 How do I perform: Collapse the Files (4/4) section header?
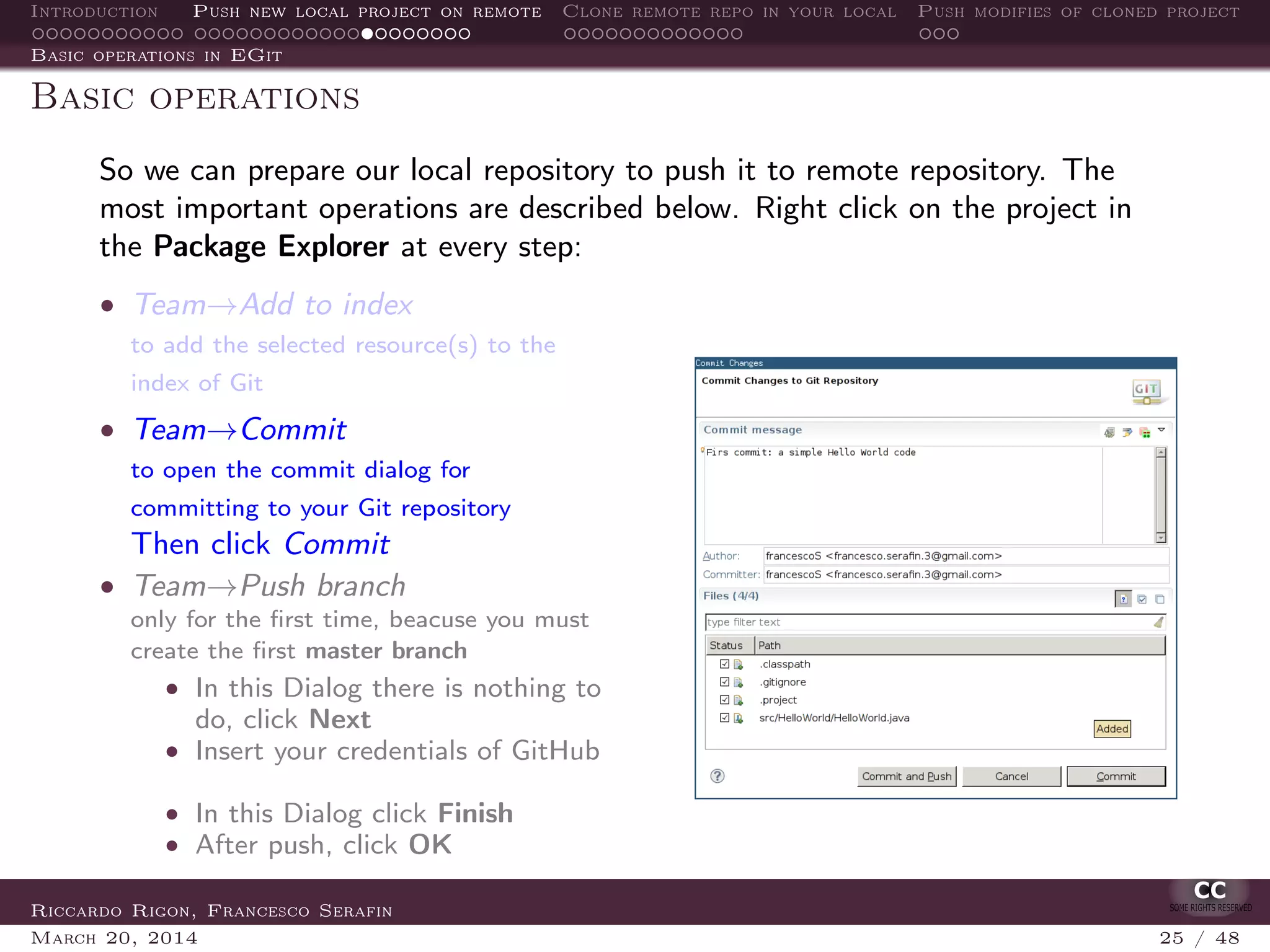click(x=730, y=596)
